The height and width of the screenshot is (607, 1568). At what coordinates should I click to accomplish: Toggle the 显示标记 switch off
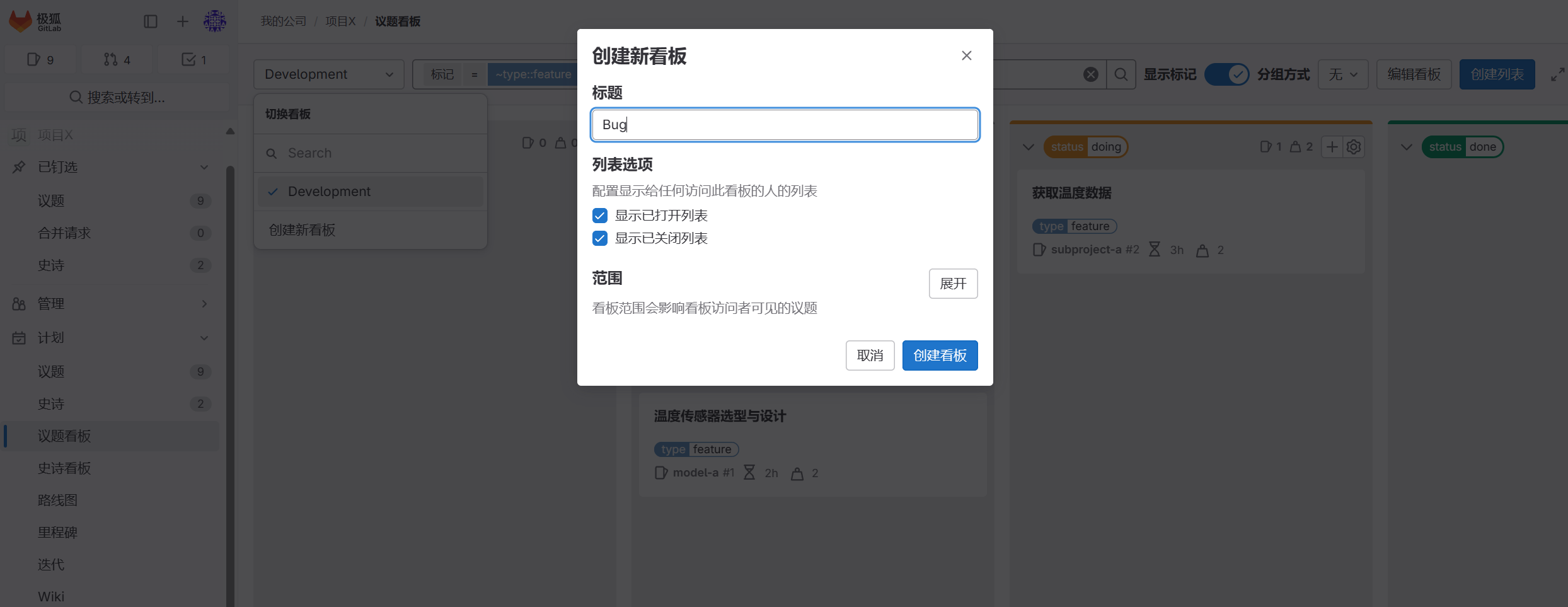pyautogui.click(x=1227, y=74)
